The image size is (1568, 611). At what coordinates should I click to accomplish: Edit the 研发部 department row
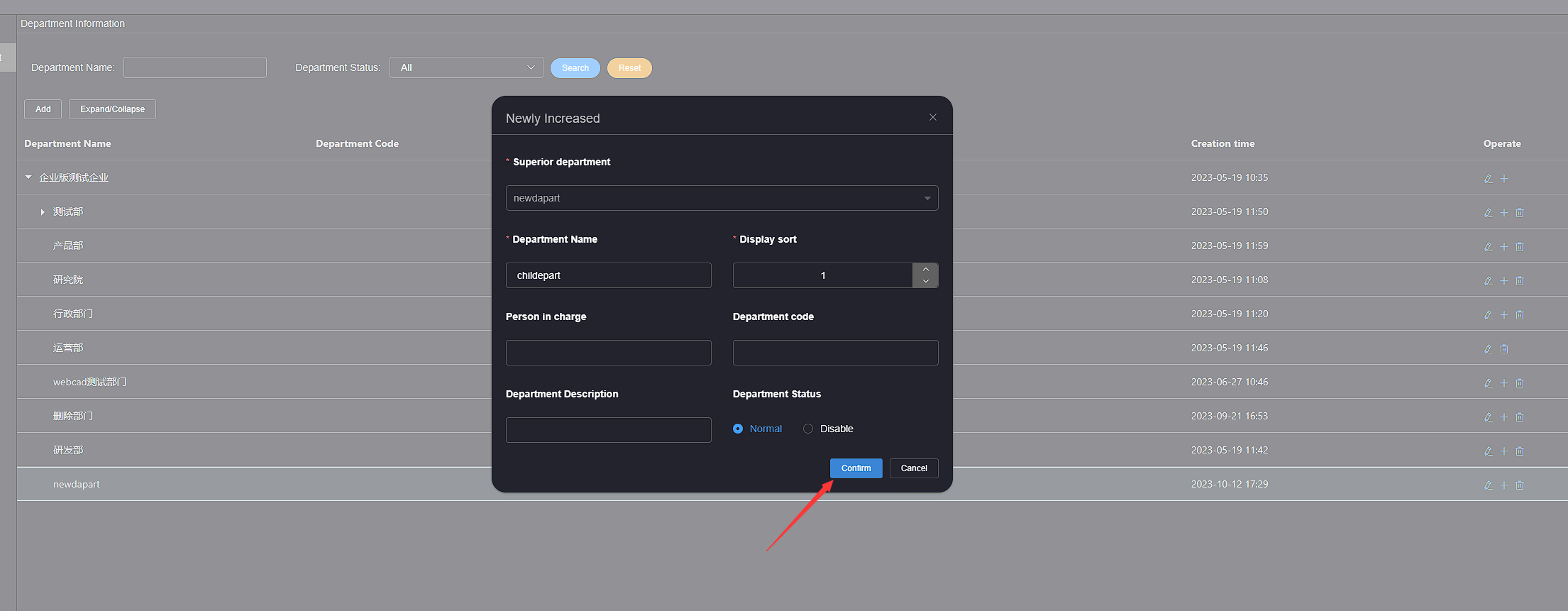pyautogui.click(x=1488, y=451)
